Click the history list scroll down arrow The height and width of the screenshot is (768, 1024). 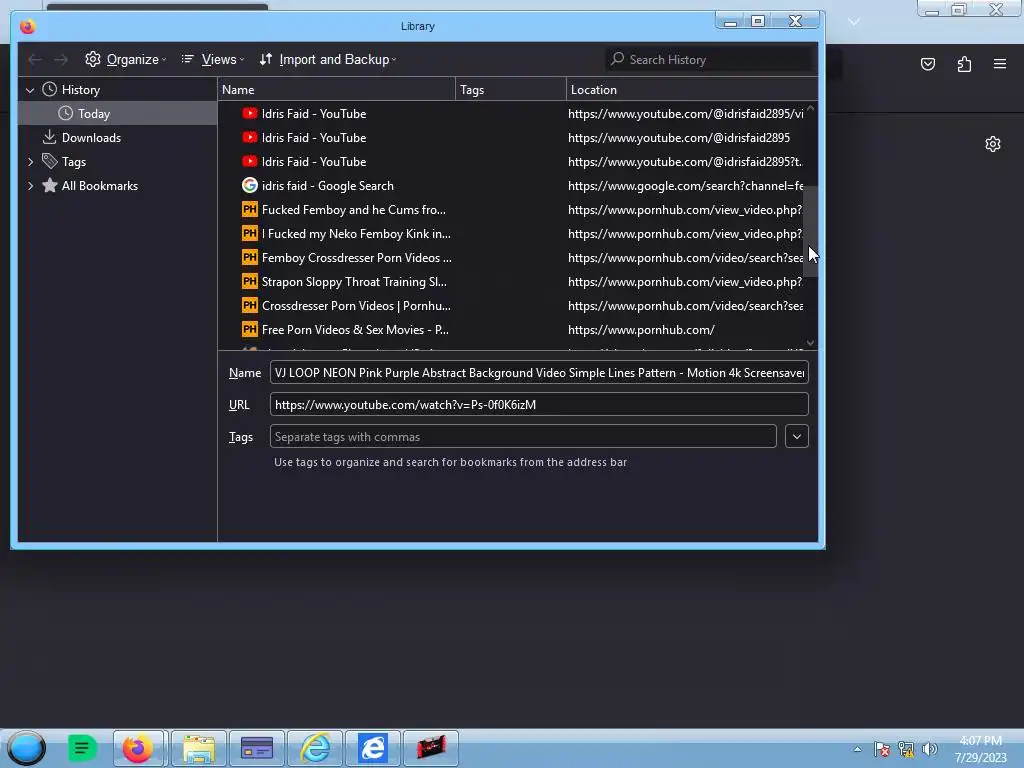[810, 343]
